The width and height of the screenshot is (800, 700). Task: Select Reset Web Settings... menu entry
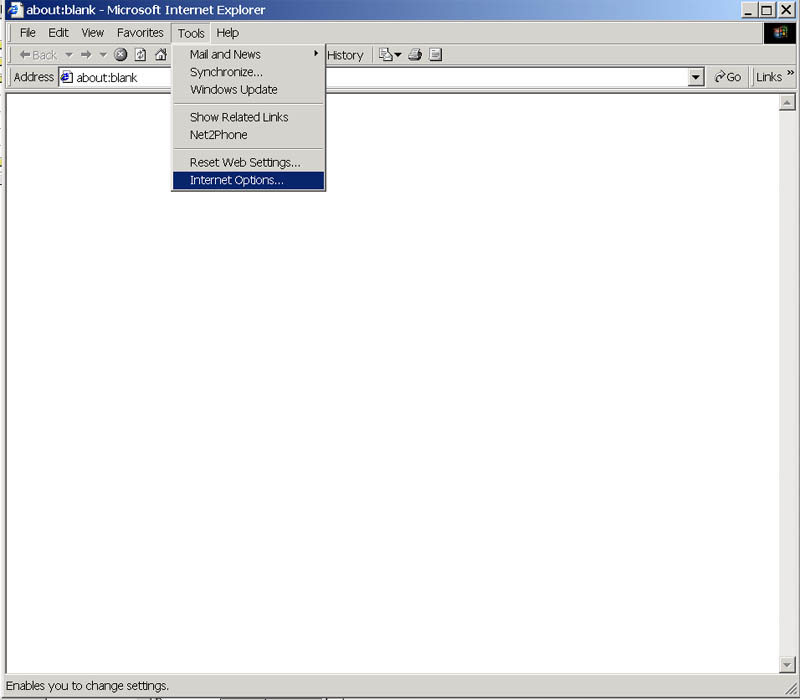tap(248, 162)
